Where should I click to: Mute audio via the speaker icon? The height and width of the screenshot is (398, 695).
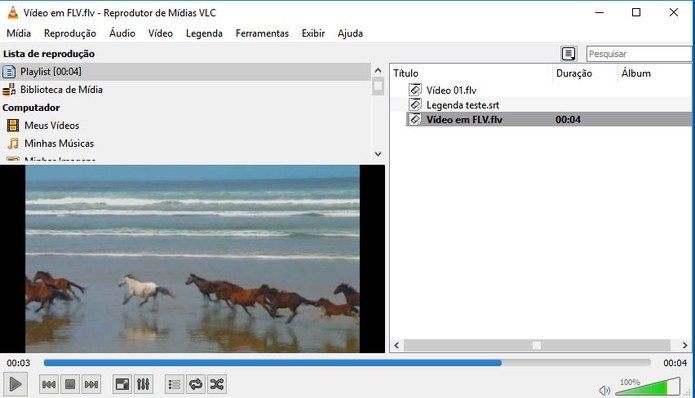[604, 390]
